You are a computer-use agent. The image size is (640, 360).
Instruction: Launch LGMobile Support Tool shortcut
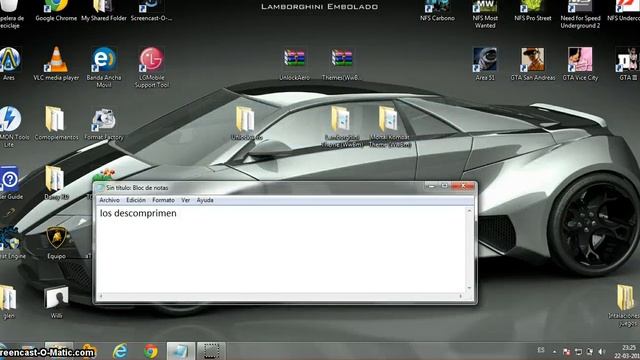pos(151,67)
